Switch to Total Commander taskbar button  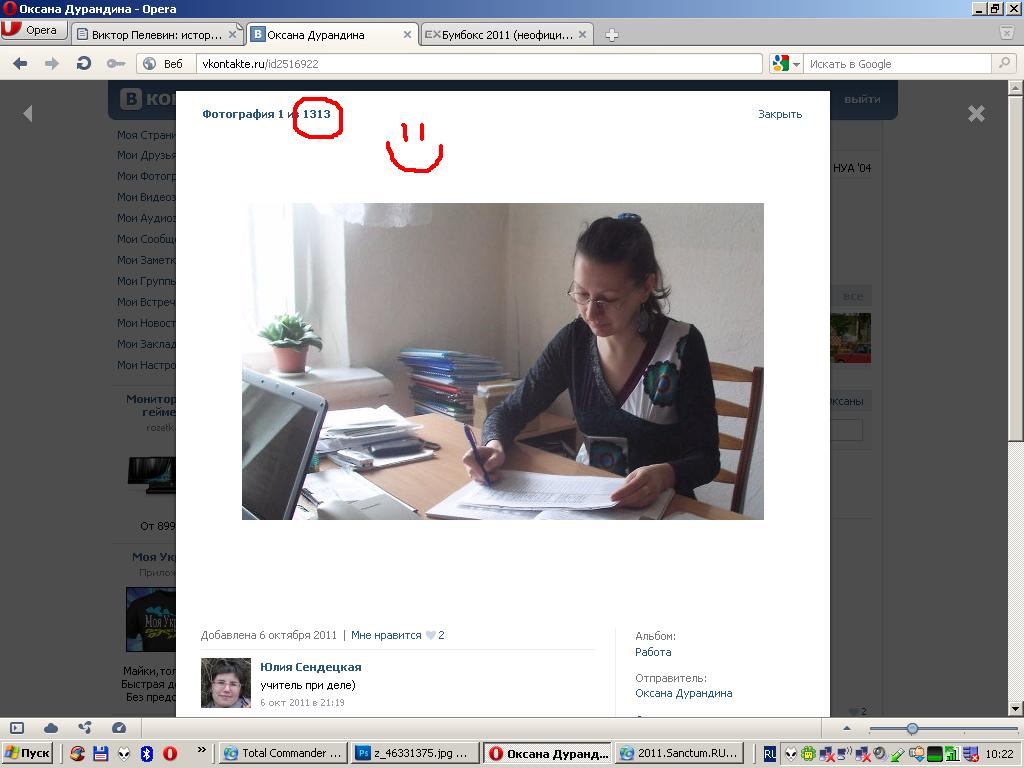pyautogui.click(x=283, y=753)
